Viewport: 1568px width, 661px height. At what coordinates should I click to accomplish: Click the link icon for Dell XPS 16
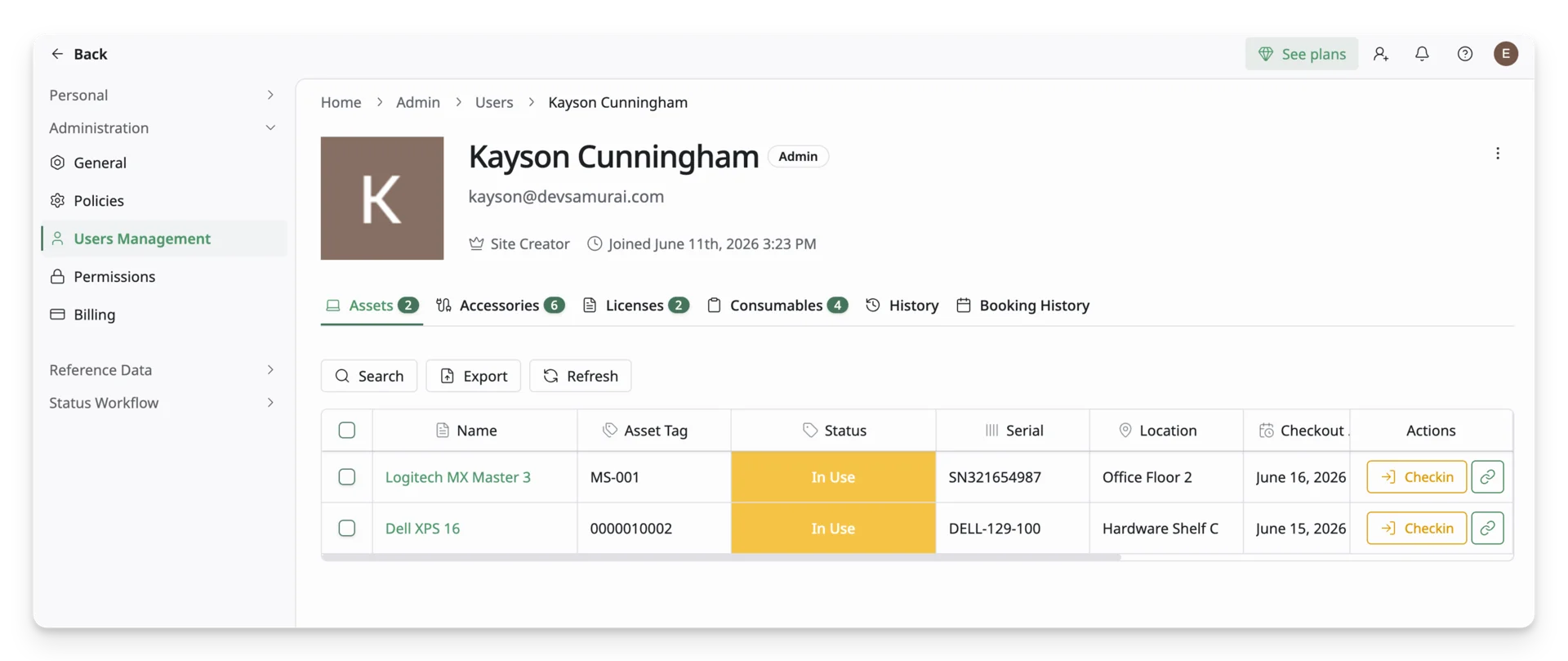[x=1487, y=529]
